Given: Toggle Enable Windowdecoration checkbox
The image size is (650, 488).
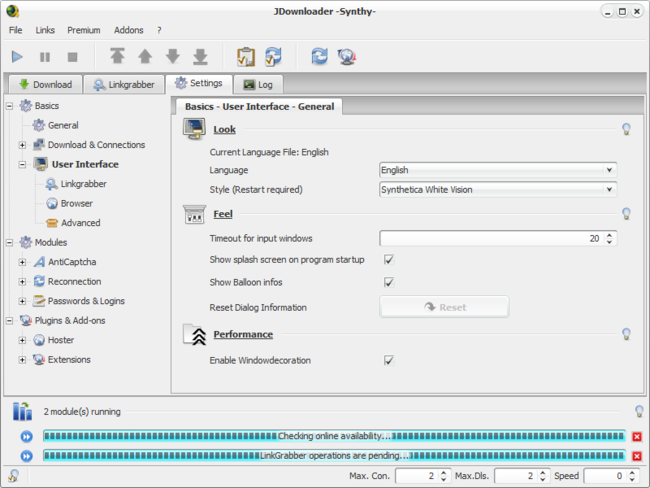Looking at the screenshot, I should point(389,360).
